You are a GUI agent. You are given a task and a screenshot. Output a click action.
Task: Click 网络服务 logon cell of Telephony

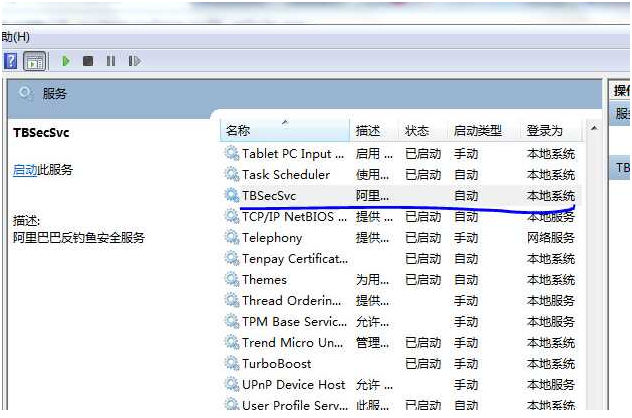pos(551,238)
